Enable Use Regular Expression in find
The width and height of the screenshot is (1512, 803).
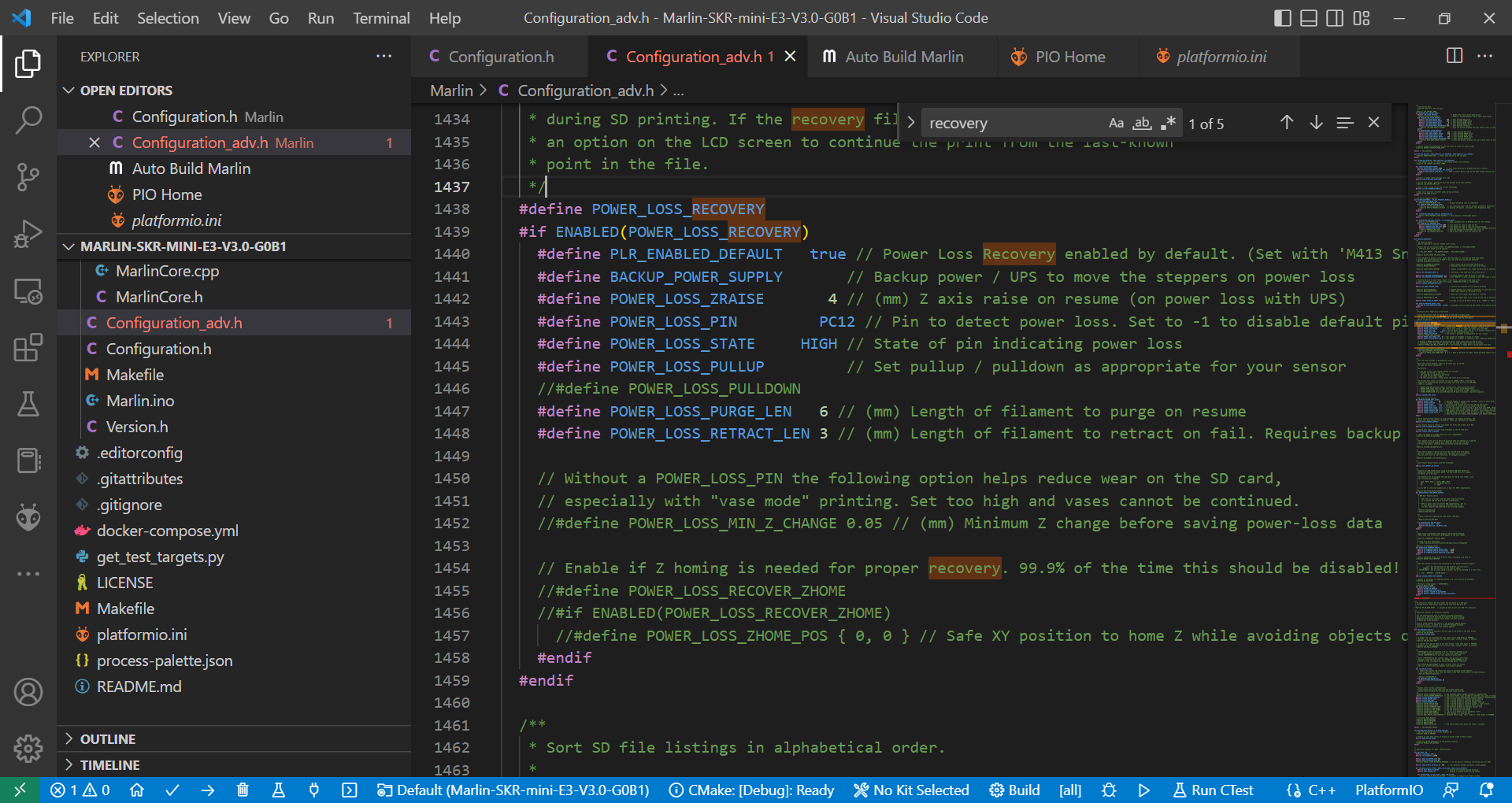(x=1168, y=123)
